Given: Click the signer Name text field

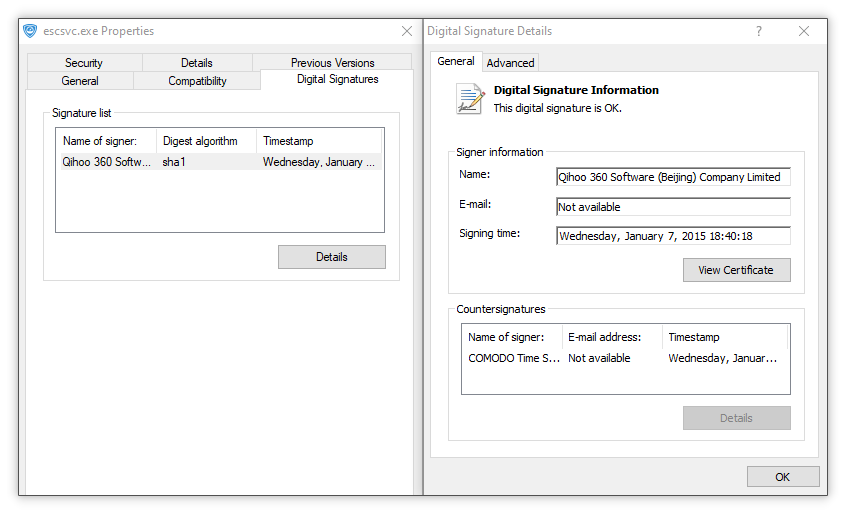Looking at the screenshot, I should point(673,177).
